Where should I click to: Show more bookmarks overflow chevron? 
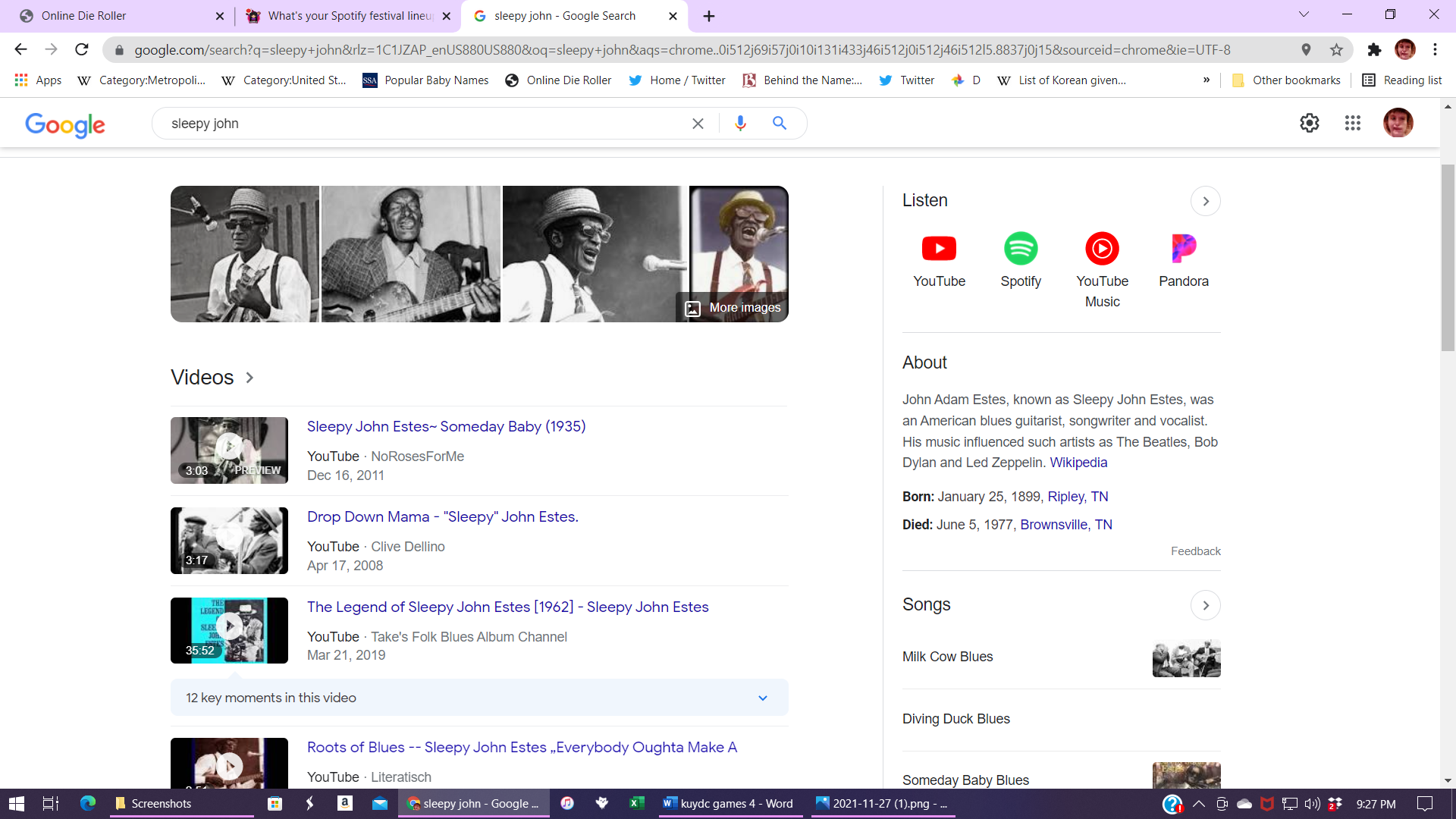point(1206,80)
